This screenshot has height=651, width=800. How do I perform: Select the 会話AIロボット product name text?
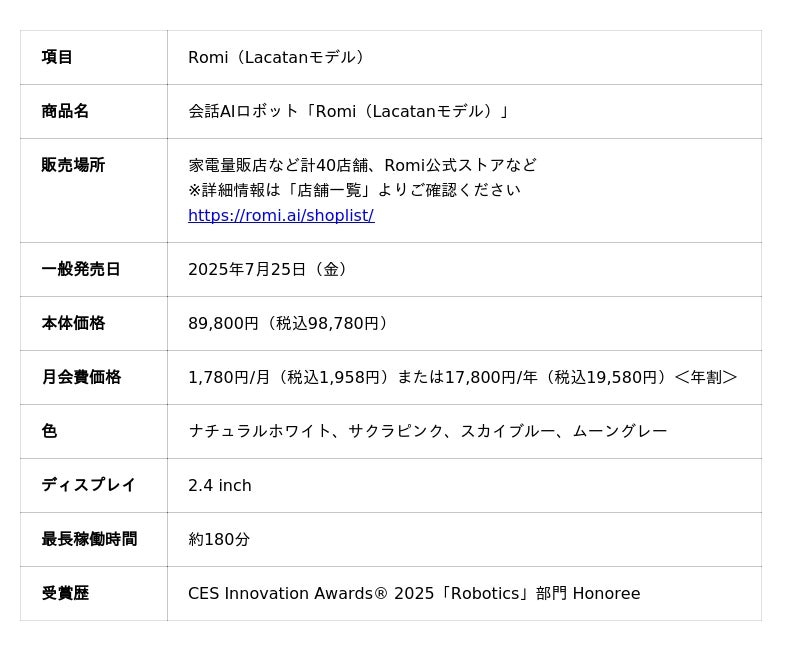tap(350, 112)
